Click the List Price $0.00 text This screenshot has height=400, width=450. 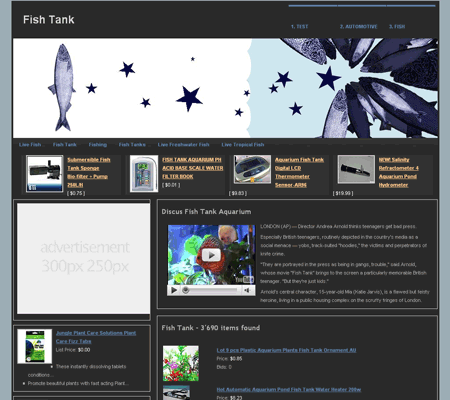click(x=73, y=350)
